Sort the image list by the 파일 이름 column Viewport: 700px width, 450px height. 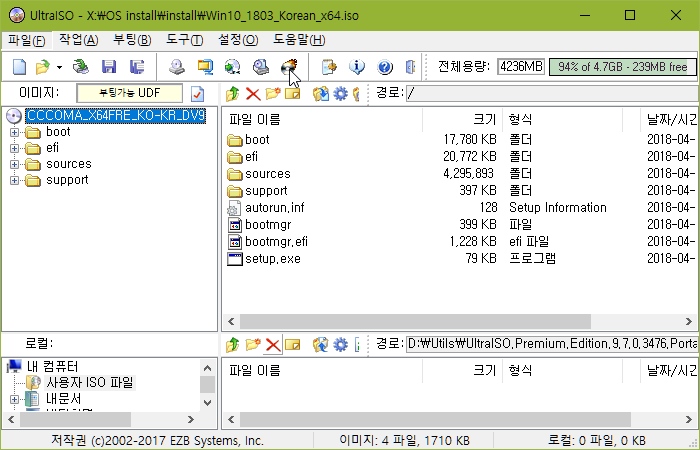322,120
